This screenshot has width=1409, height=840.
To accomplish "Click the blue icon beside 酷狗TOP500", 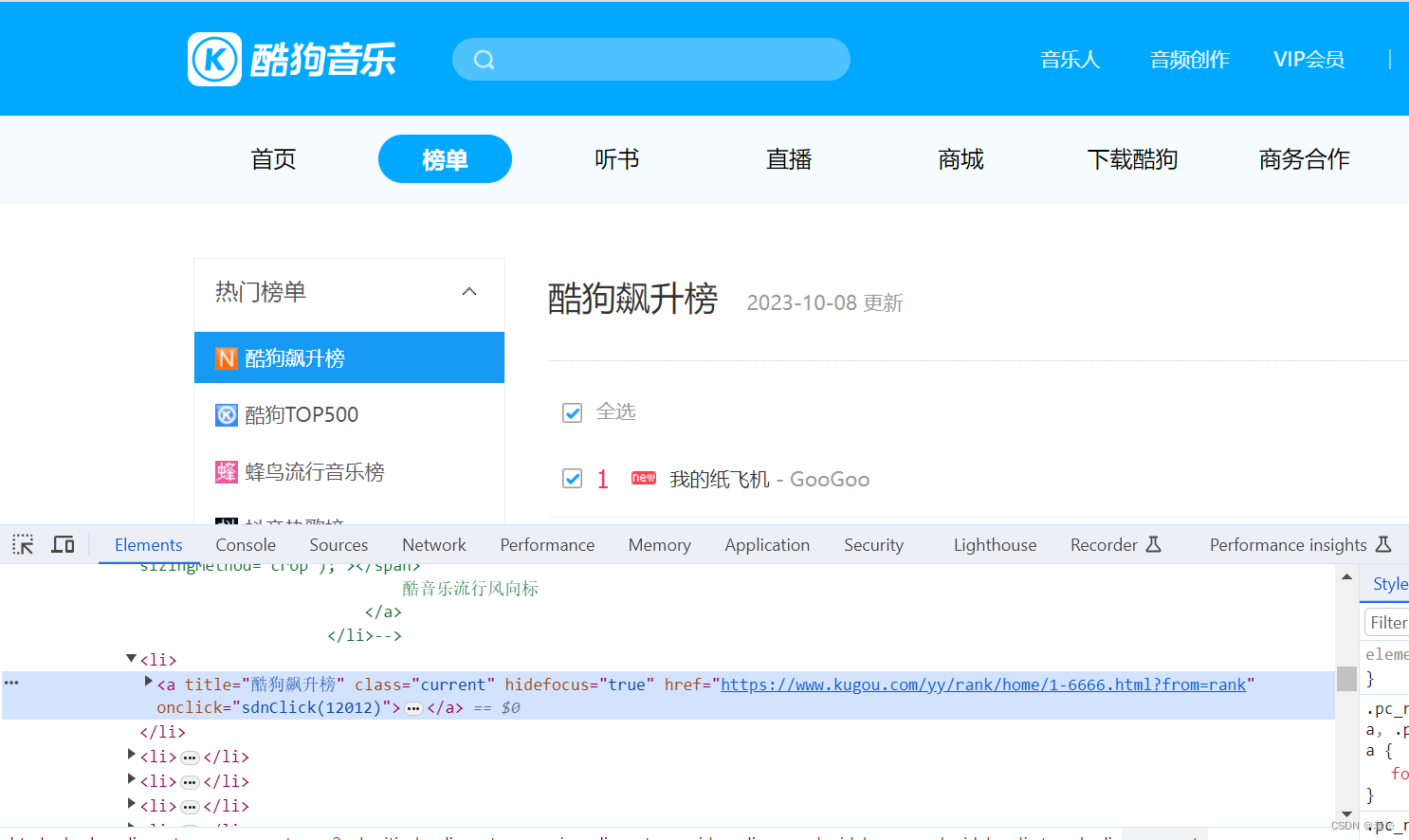I will point(227,415).
